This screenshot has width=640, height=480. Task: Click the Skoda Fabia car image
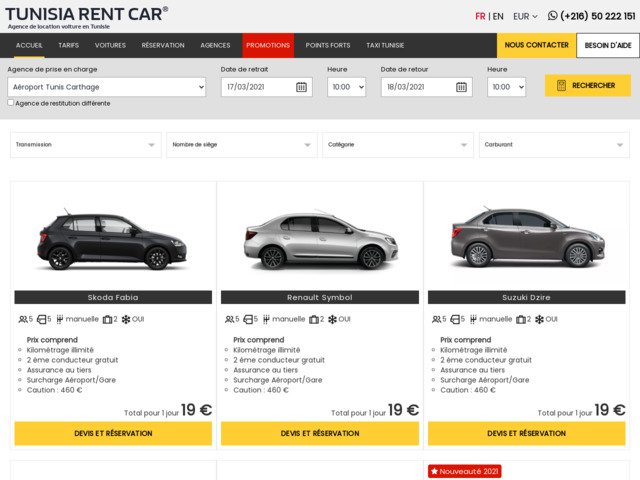point(112,239)
